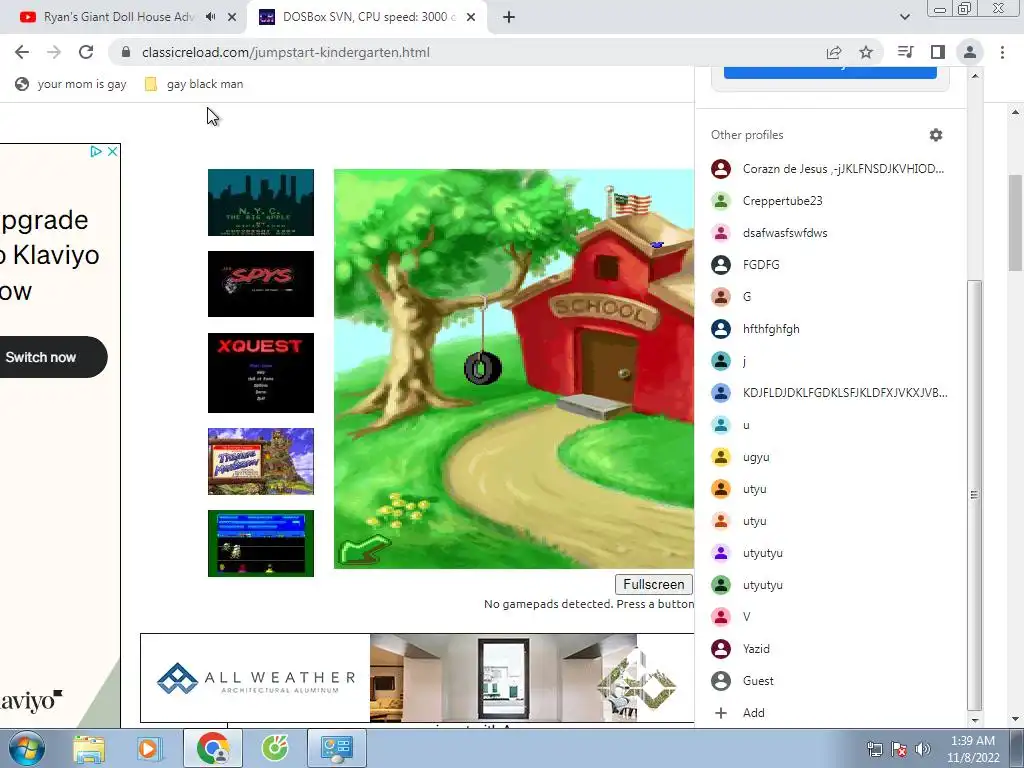
Task: Click the green arrow in the game
Action: tap(363, 550)
